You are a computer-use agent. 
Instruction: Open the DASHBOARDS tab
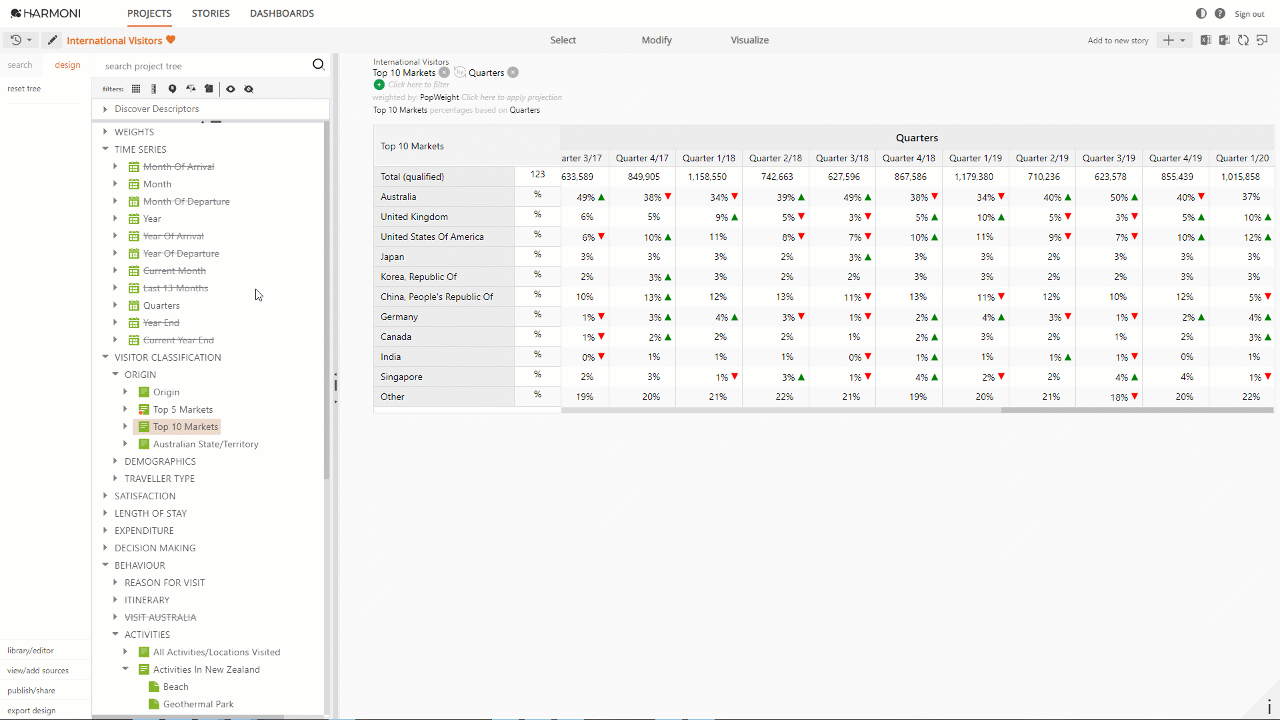pyautogui.click(x=282, y=13)
